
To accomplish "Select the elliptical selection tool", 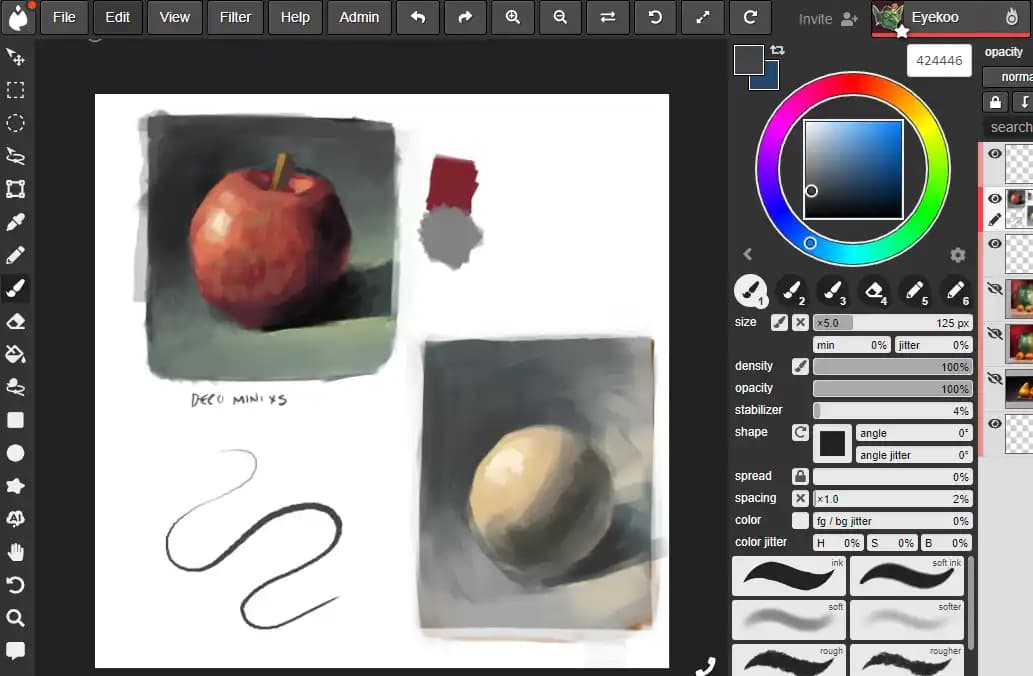I will pos(15,123).
